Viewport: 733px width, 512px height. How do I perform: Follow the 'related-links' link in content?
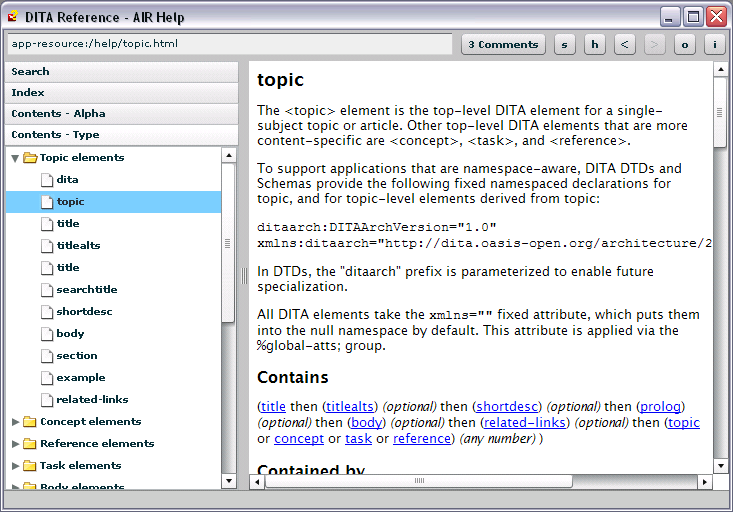point(525,422)
